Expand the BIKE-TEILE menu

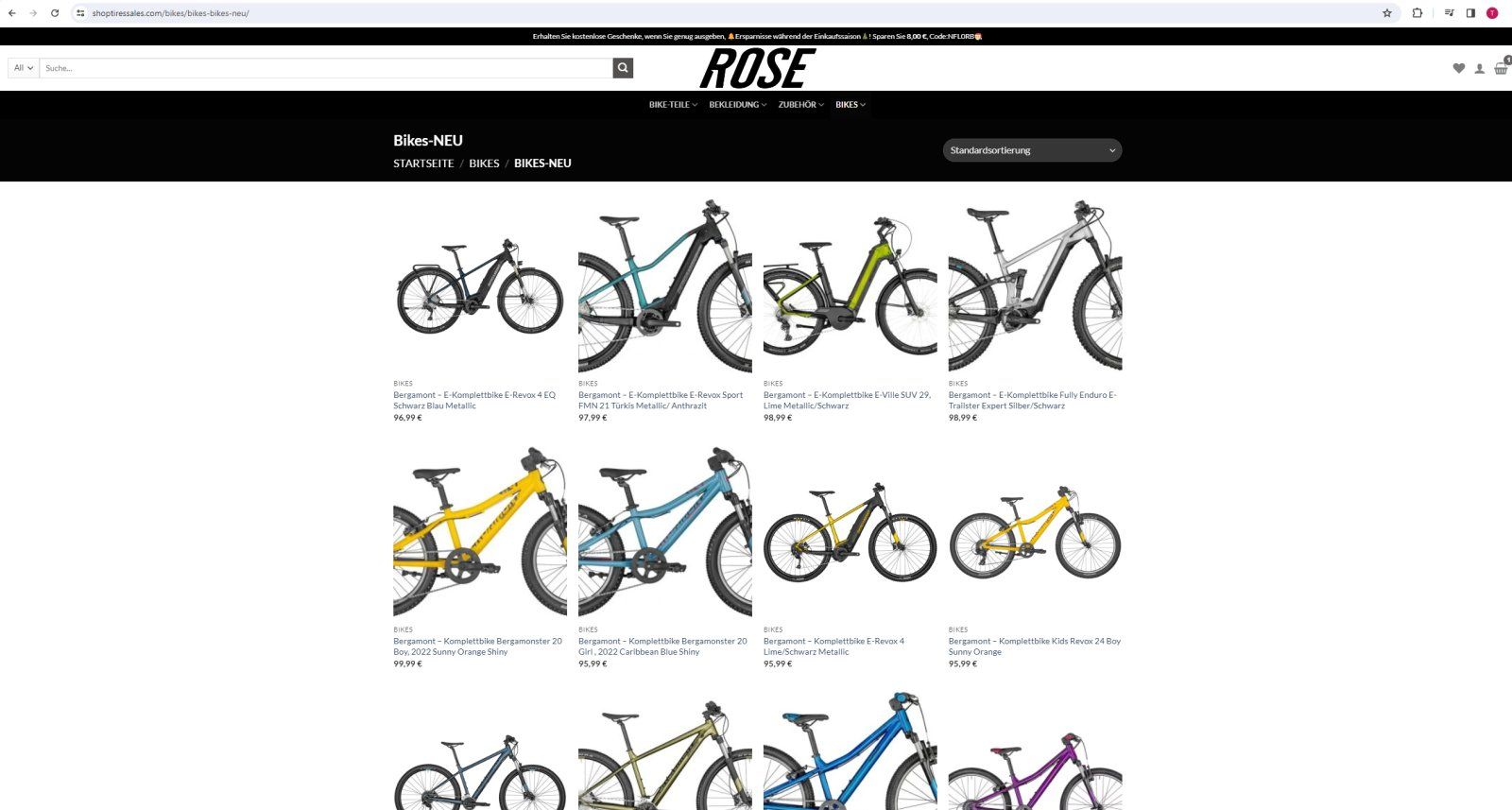673,105
